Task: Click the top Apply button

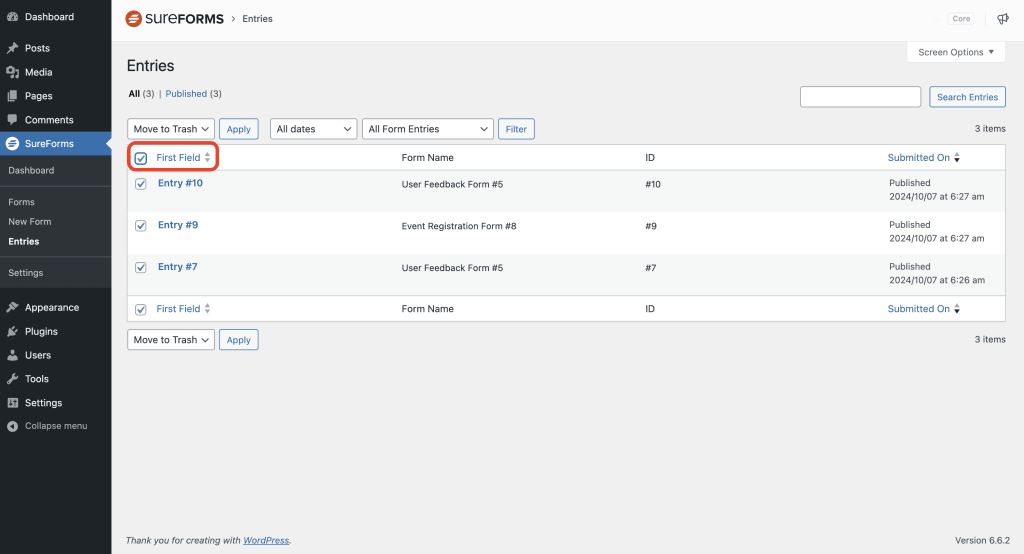Action: [238, 129]
